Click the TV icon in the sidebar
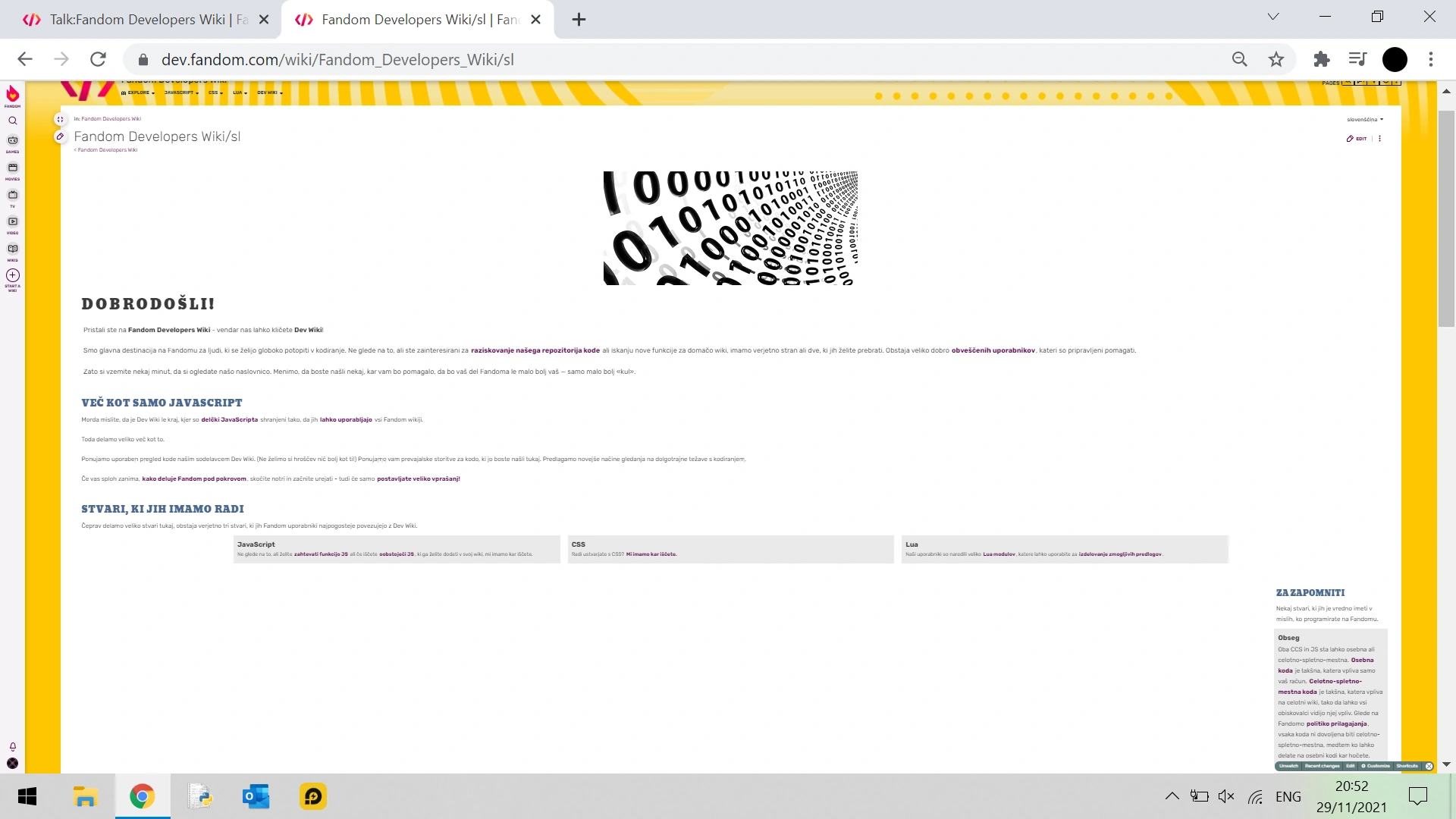Image resolution: width=1456 pixels, height=819 pixels. click(x=12, y=196)
